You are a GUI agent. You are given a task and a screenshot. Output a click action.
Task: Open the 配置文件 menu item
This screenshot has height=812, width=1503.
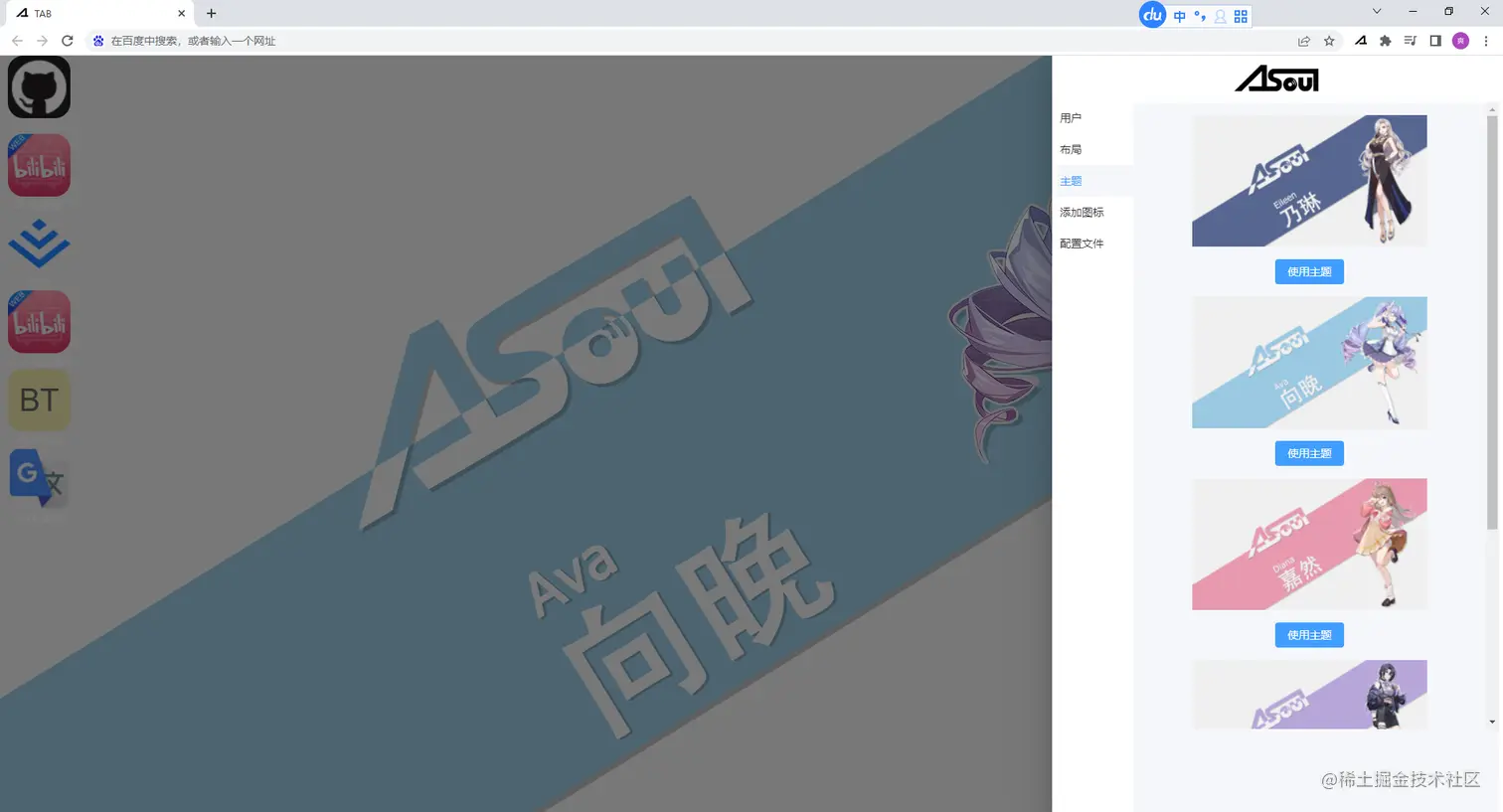point(1092,244)
